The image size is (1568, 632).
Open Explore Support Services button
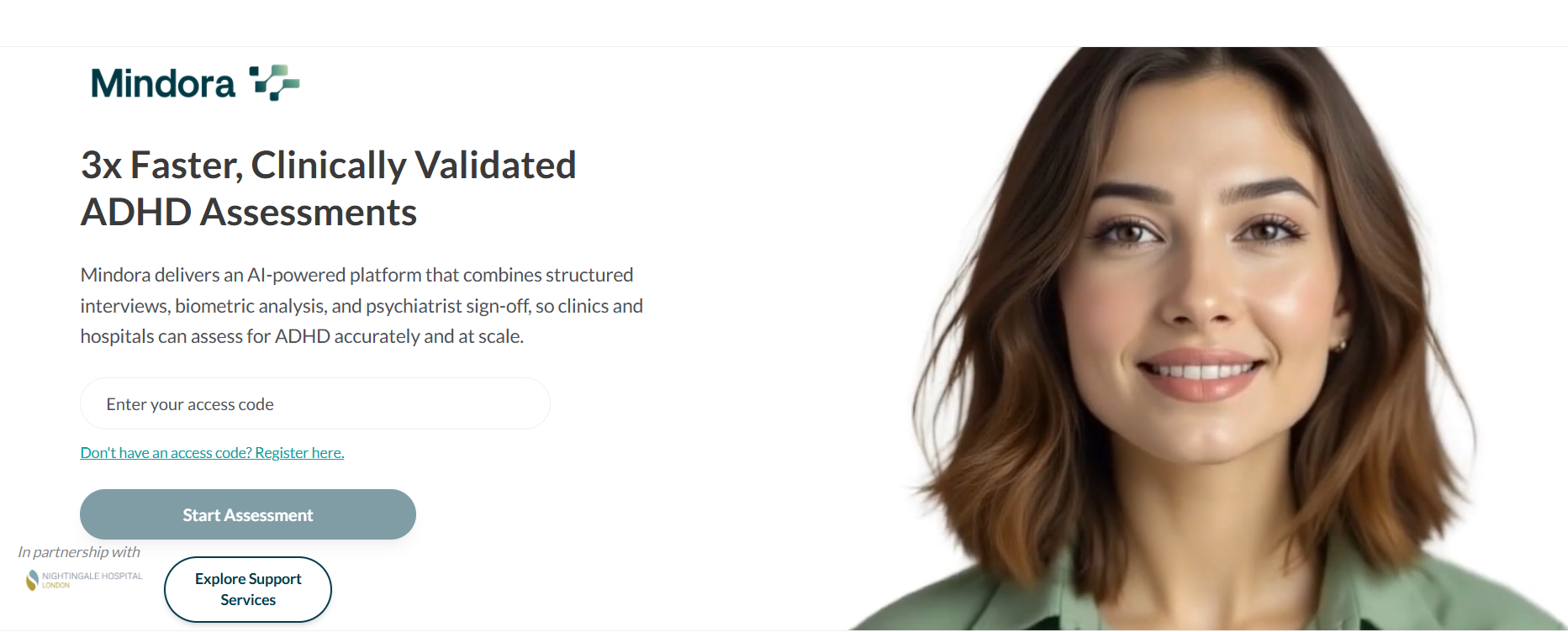[248, 589]
